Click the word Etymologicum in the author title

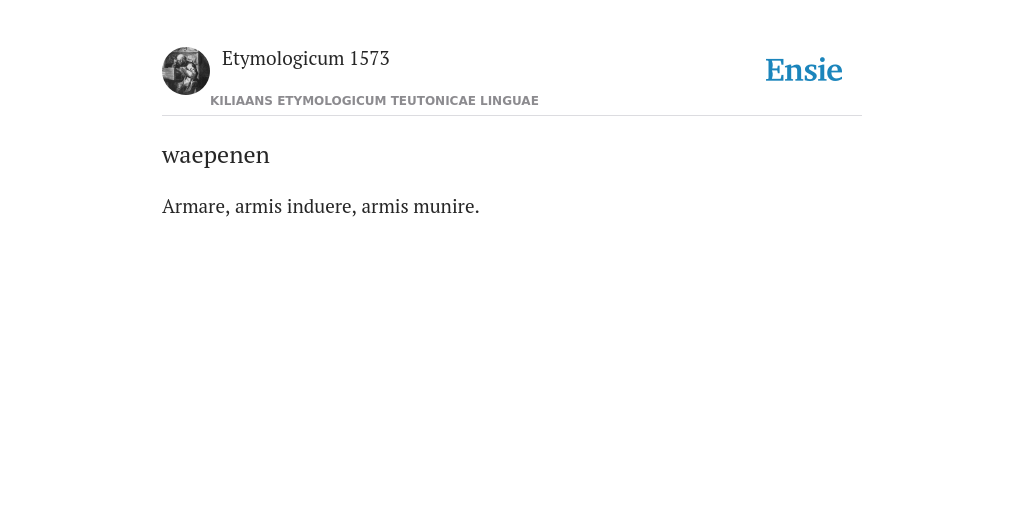(x=283, y=59)
